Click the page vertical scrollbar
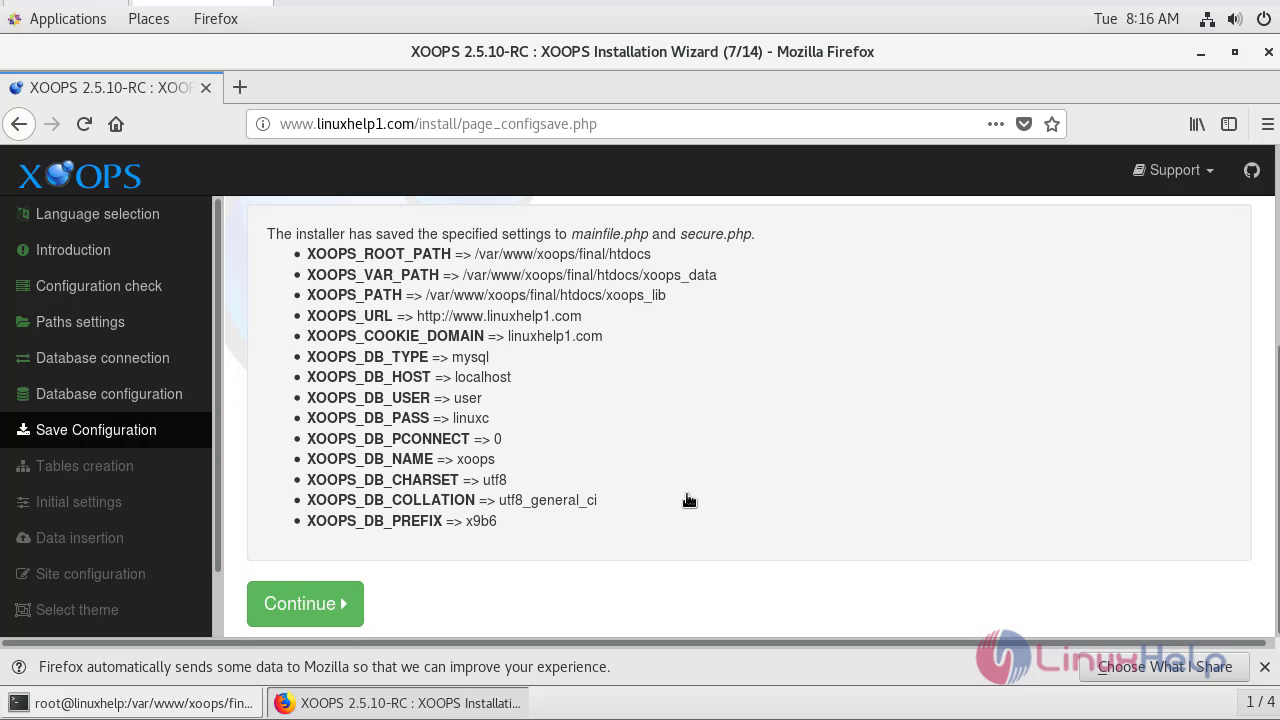 [1278, 488]
